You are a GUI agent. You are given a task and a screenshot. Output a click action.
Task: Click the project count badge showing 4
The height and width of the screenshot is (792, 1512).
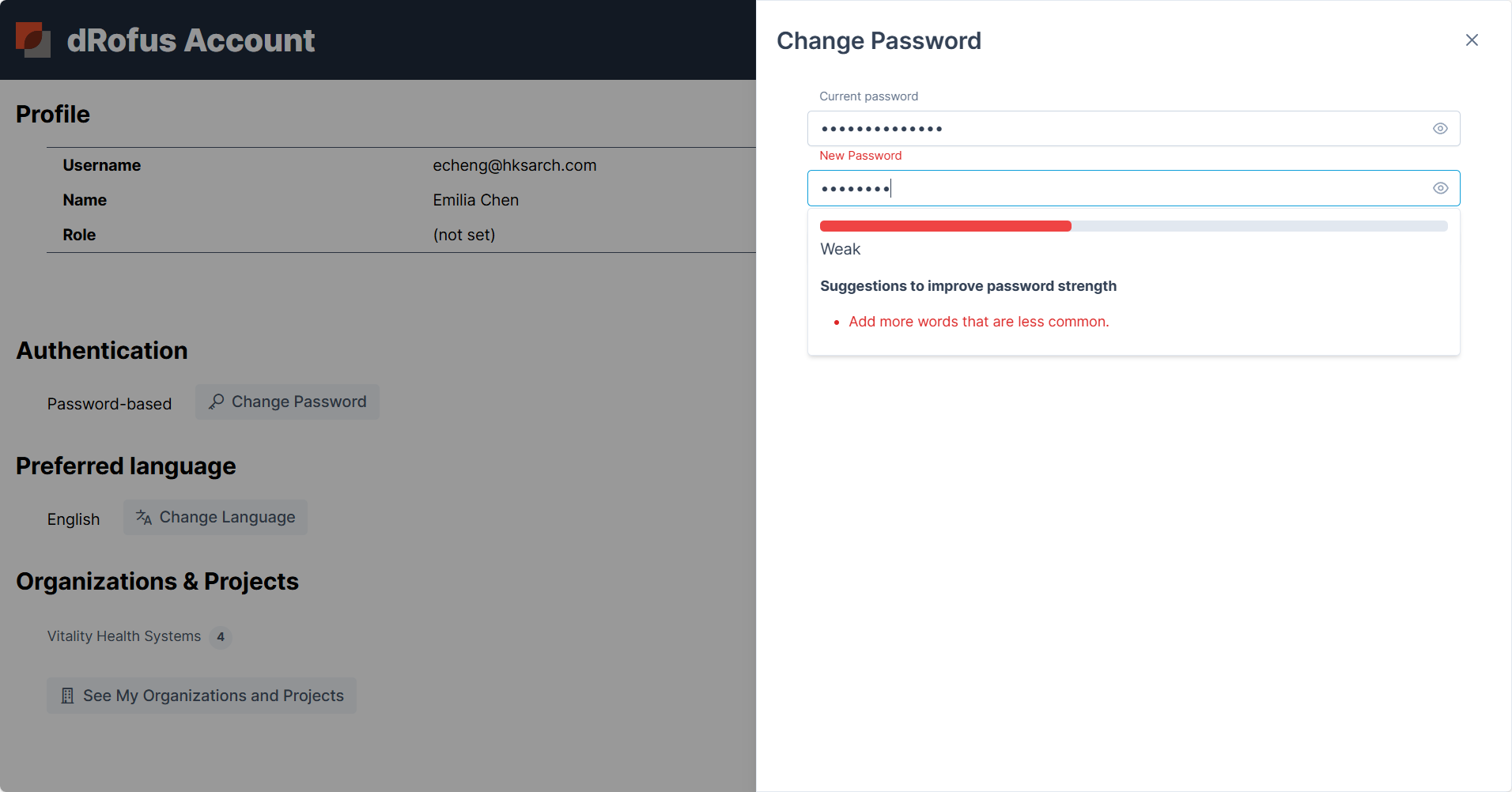point(221,637)
